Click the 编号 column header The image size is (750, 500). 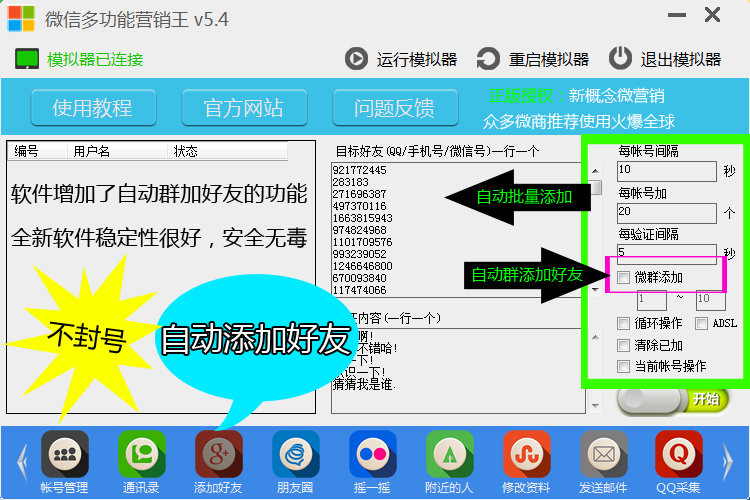coord(37,151)
